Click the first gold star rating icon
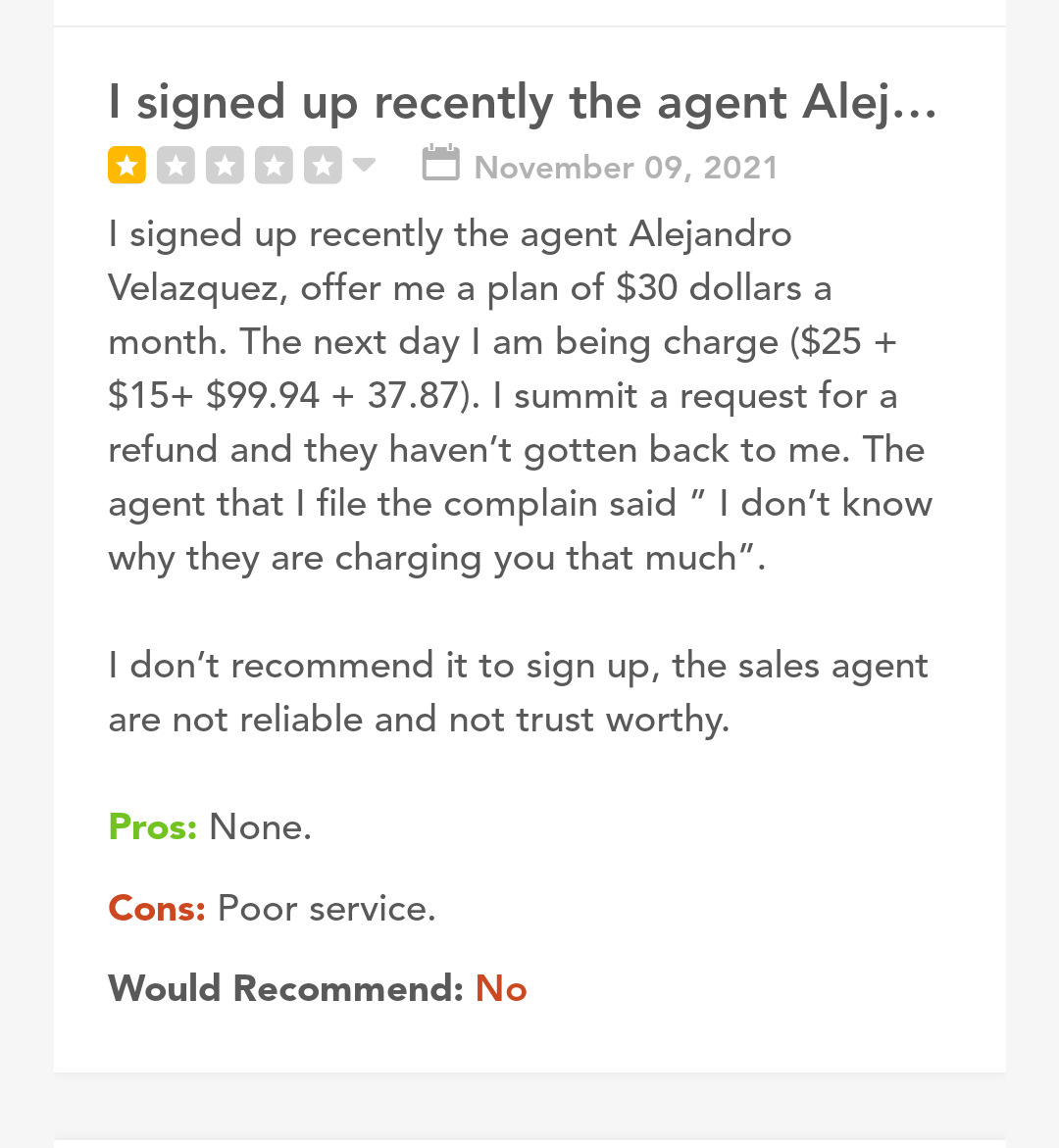The width and height of the screenshot is (1059, 1148). (126, 166)
